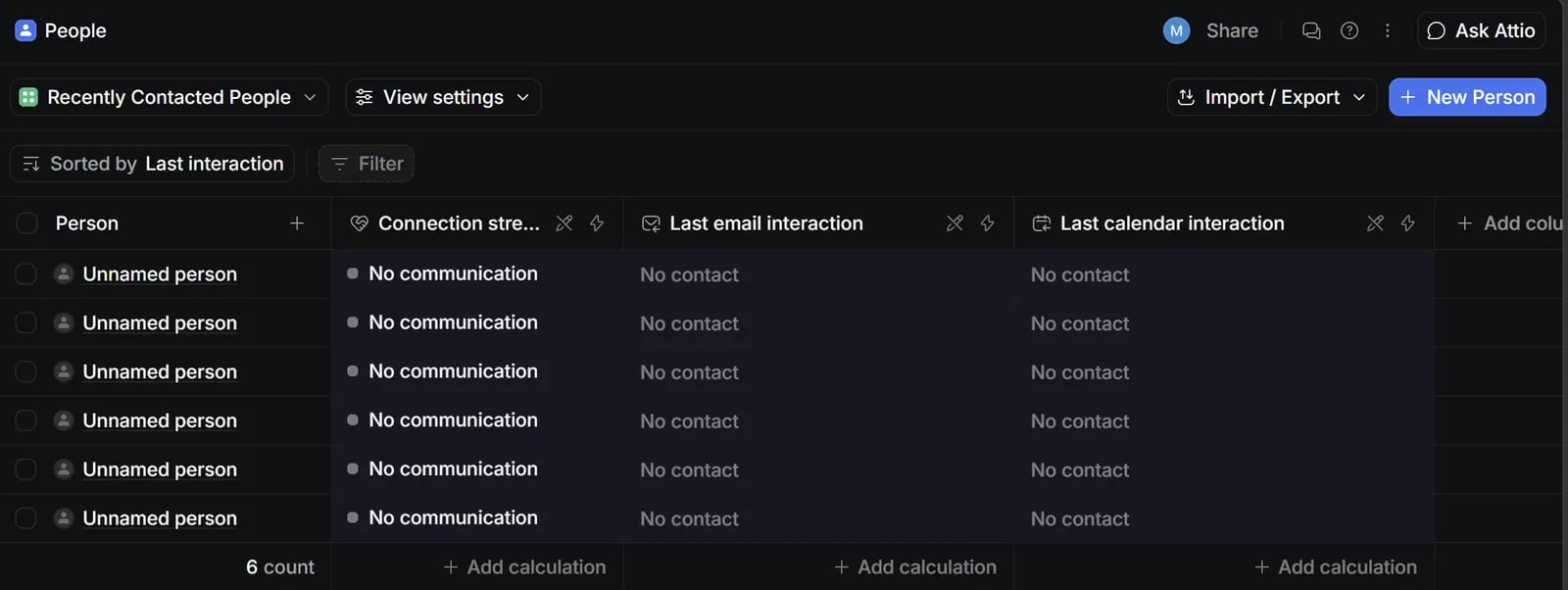Select the last Unnamed person row checkbox
This screenshot has height=590, width=1568.
point(26,517)
